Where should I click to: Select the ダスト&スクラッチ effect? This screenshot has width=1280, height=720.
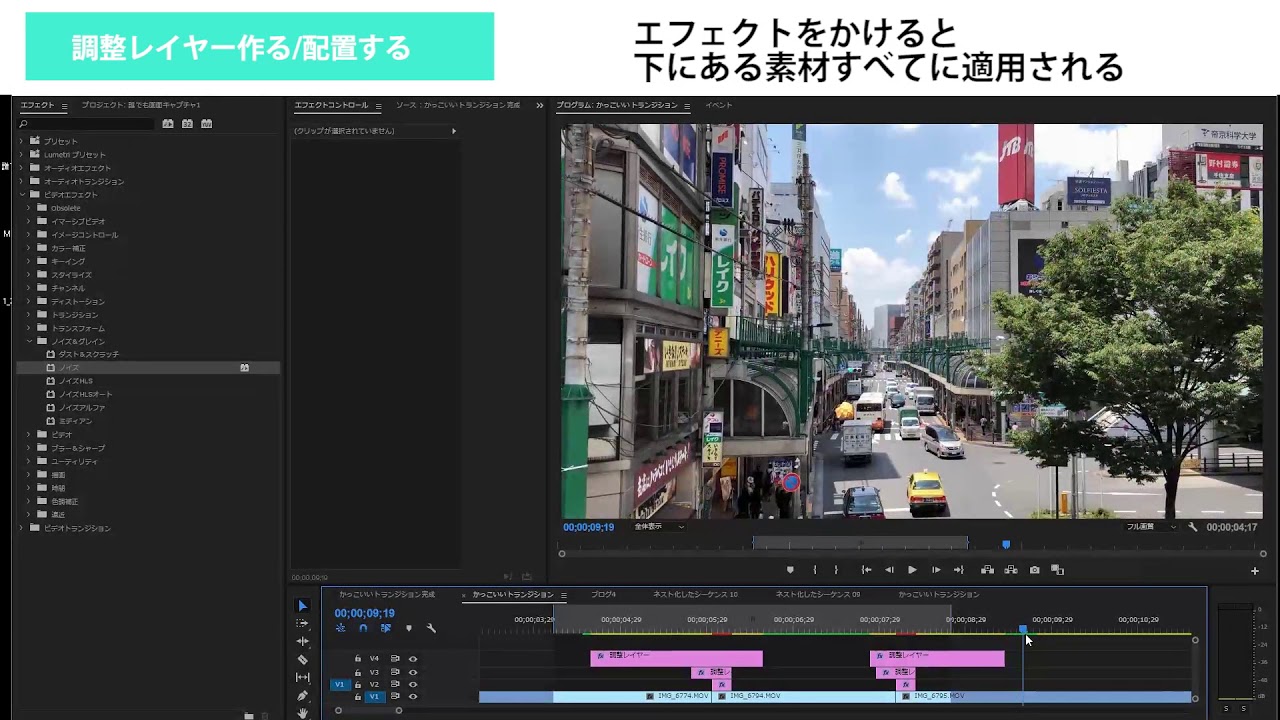point(89,355)
